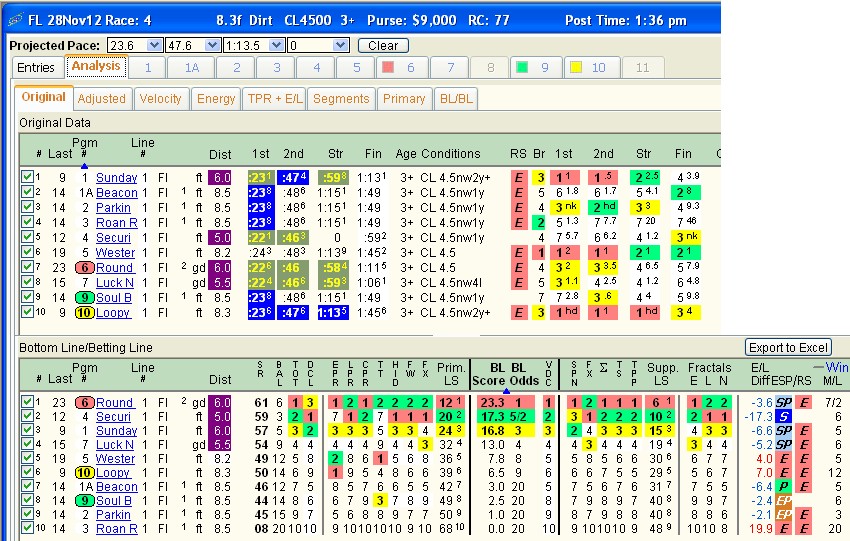Click the Clear button
The width and height of the screenshot is (850, 541).
tap(383, 46)
